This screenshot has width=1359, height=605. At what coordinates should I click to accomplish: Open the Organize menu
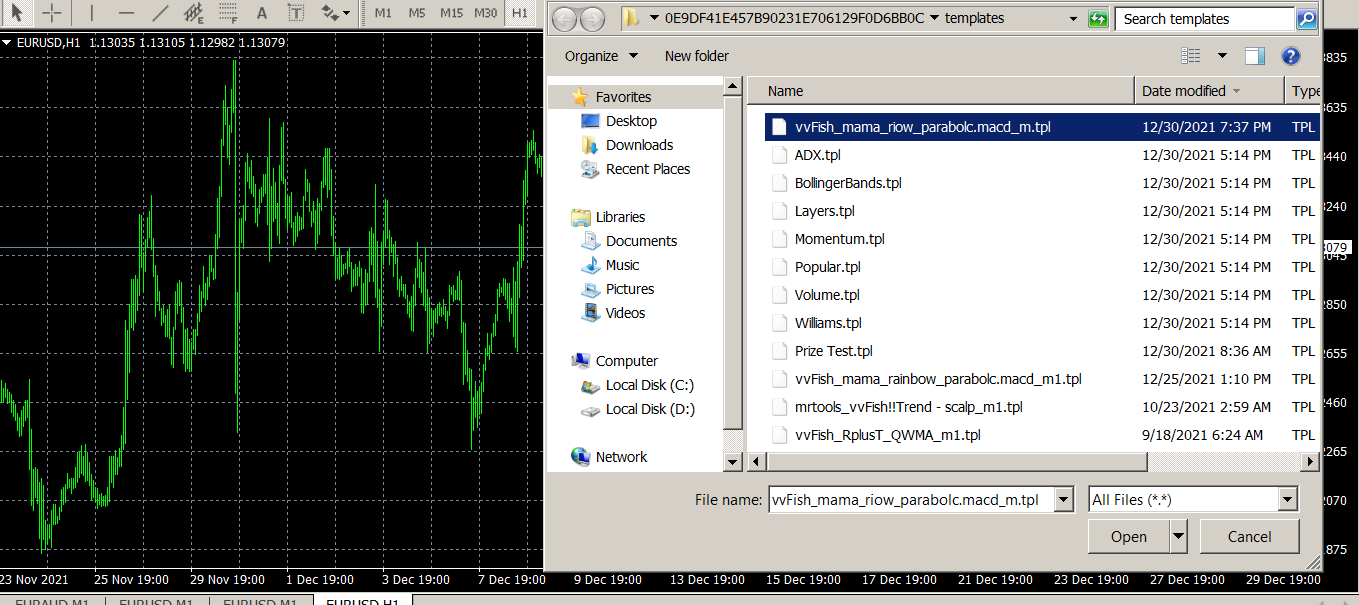click(x=601, y=56)
